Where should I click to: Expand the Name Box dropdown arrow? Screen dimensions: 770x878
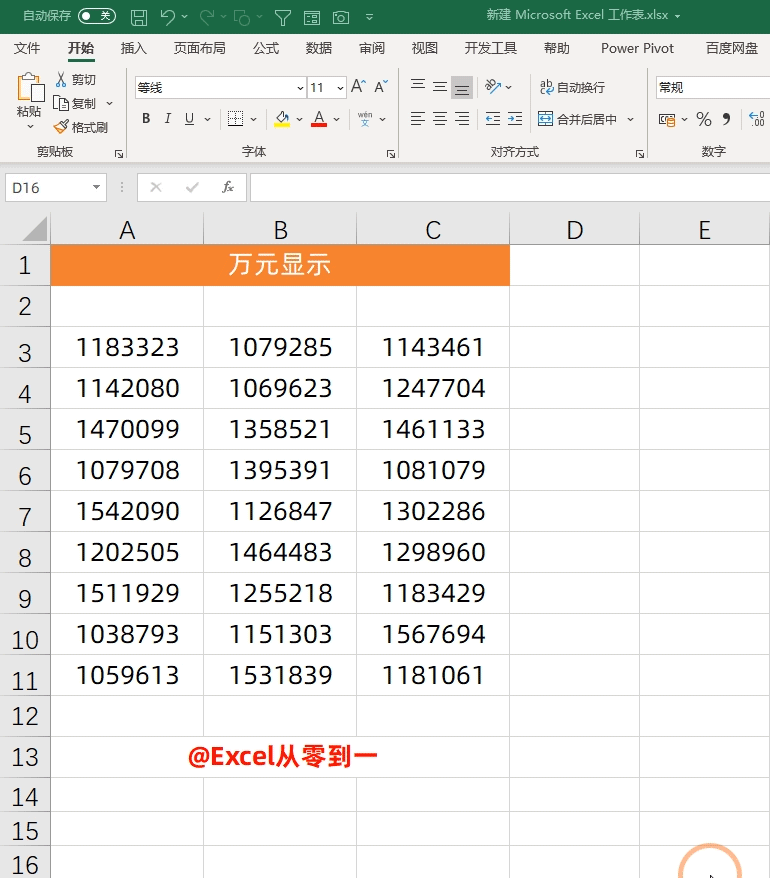point(97,187)
